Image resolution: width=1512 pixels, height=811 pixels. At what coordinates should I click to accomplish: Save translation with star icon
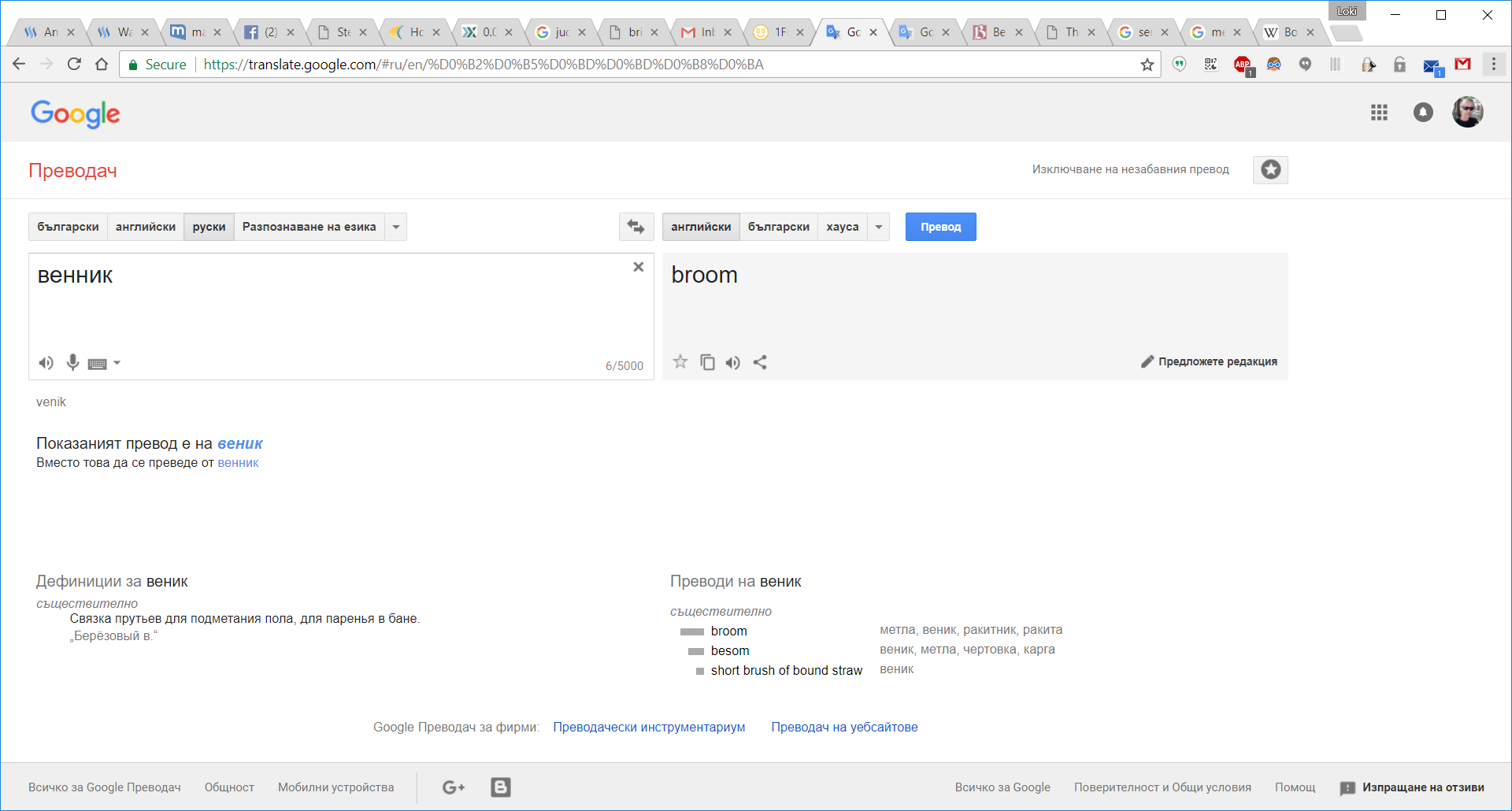[680, 361]
